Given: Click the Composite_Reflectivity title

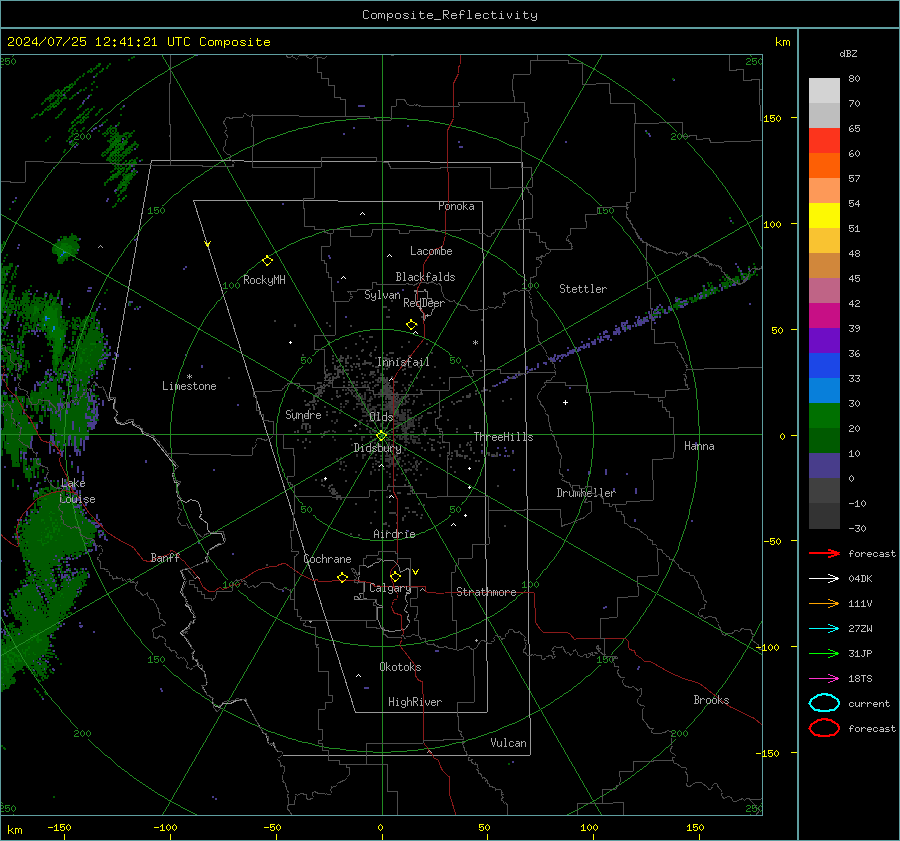Looking at the screenshot, I should [450, 15].
